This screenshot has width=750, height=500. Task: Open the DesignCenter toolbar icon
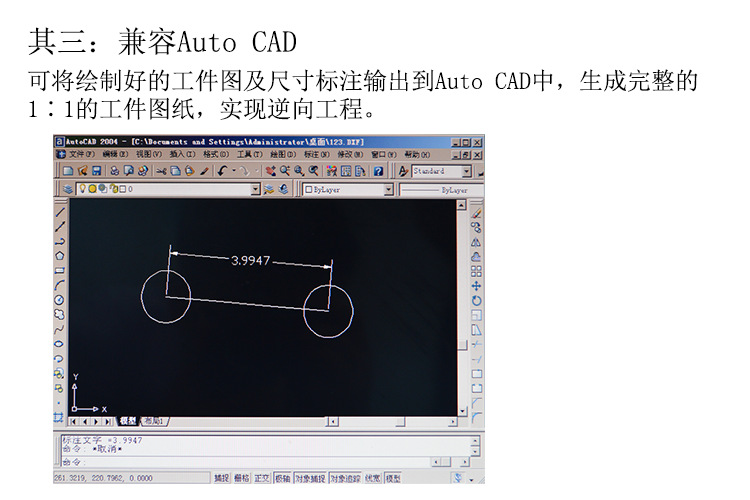(x=346, y=171)
